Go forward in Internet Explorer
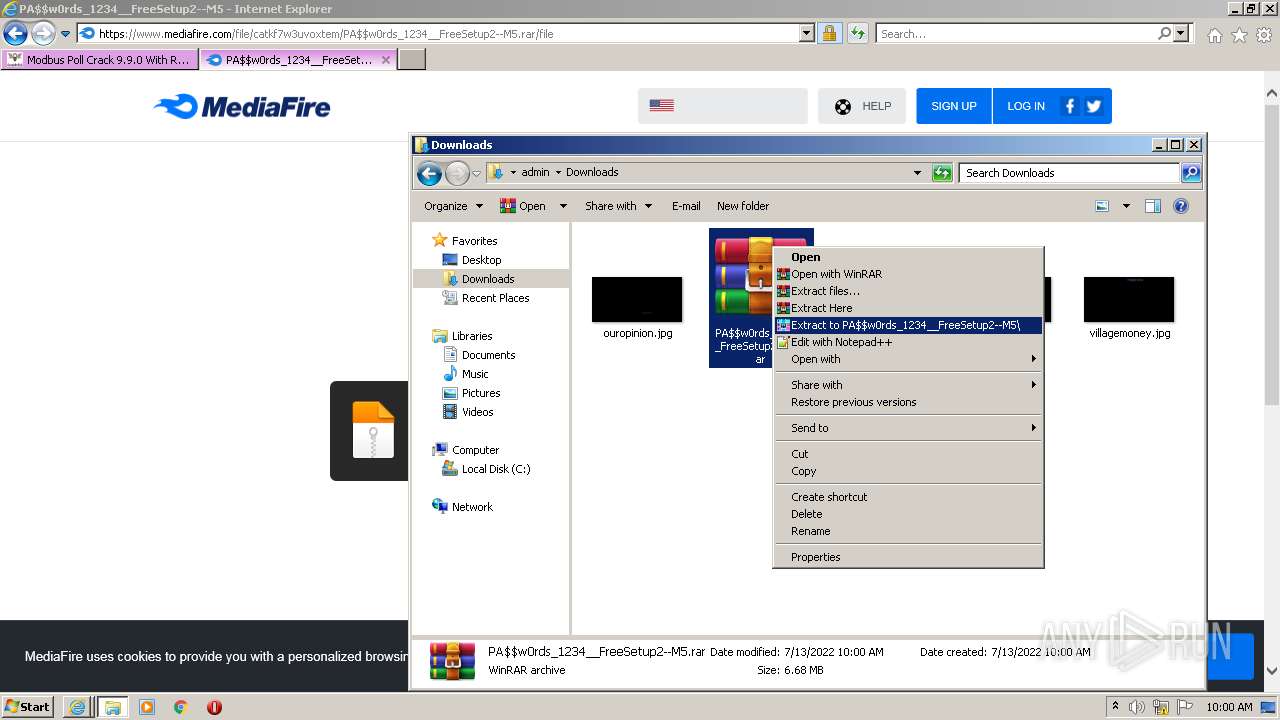The height and width of the screenshot is (720, 1280). pyautogui.click(x=43, y=33)
